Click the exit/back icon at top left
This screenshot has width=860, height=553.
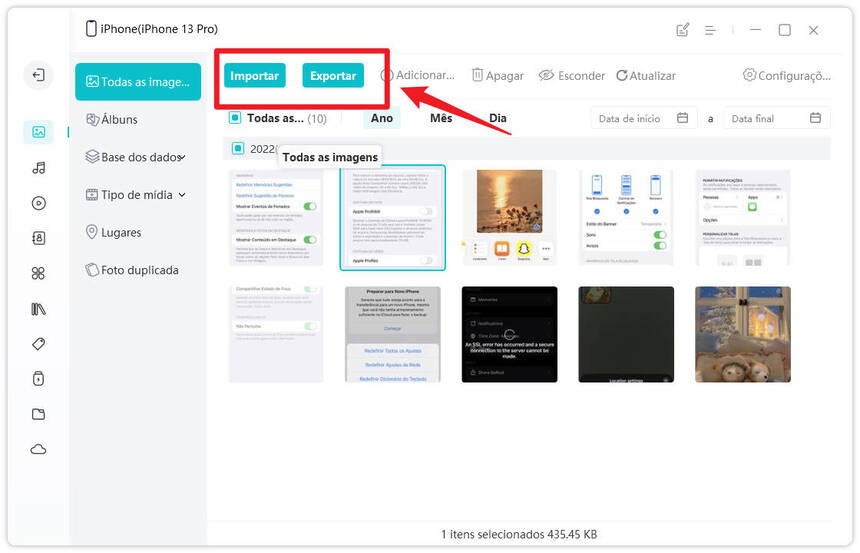tap(38, 75)
